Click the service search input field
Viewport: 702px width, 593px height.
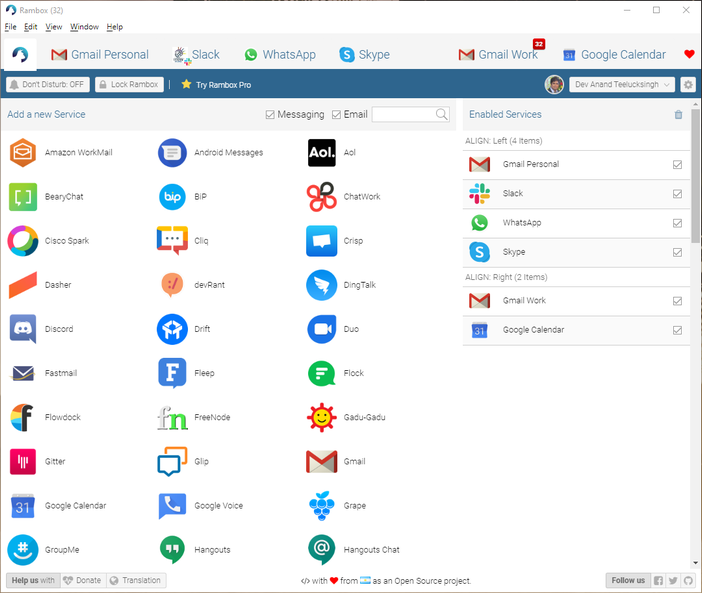coord(404,115)
